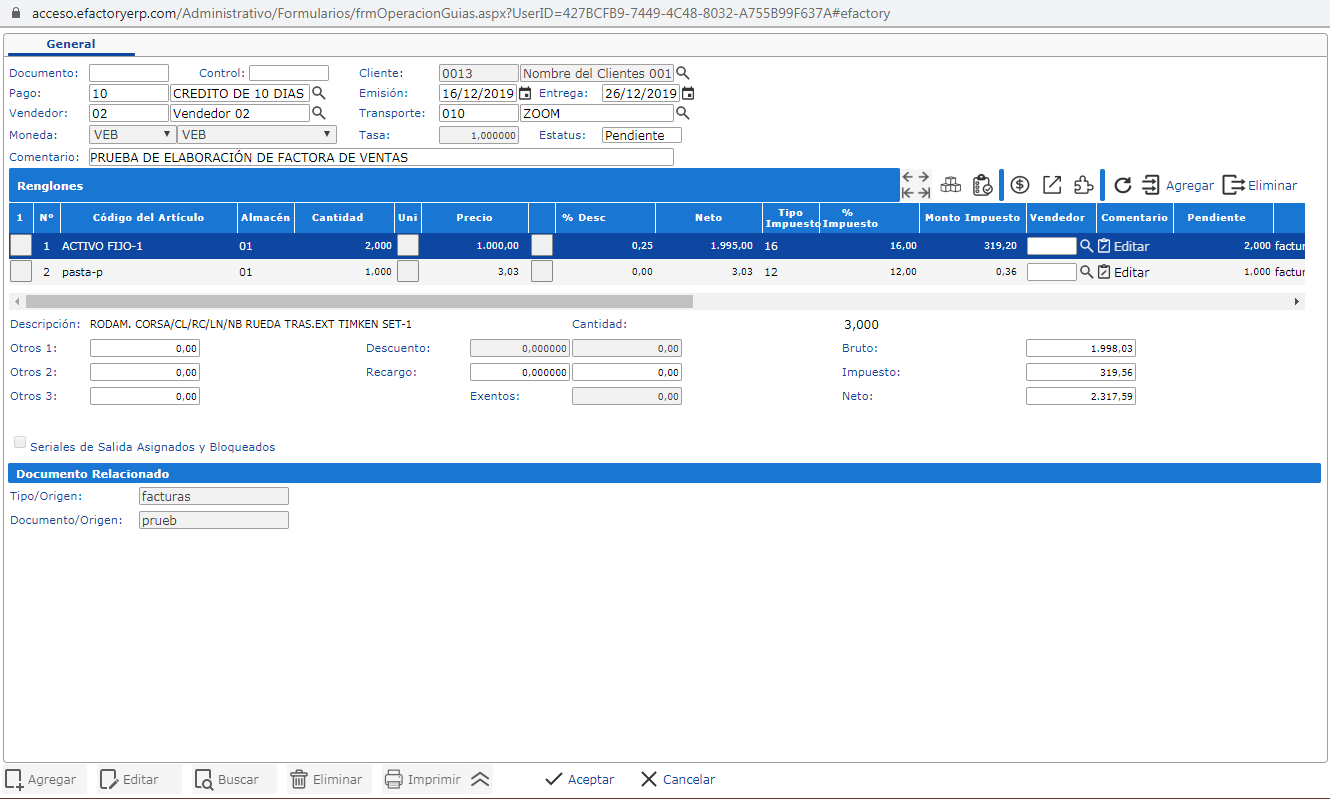Search Vendedor for the ACTIVO FIJO-1 row
This screenshot has height=799, width=1330.
pyautogui.click(x=1086, y=246)
